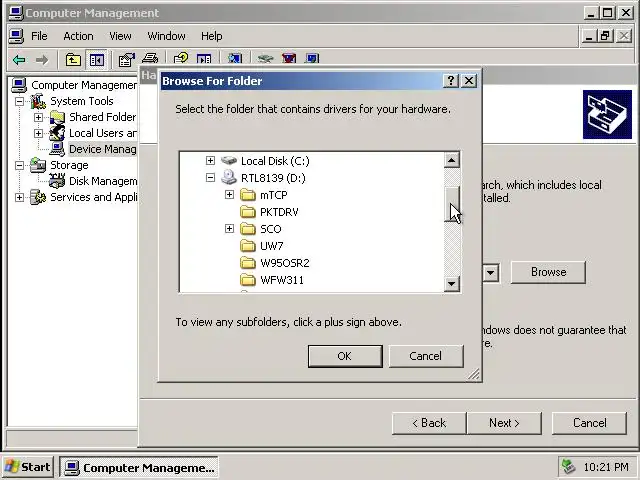Select Disk Management in the tree
Image resolution: width=640 pixels, height=480 pixels.
tap(103, 181)
